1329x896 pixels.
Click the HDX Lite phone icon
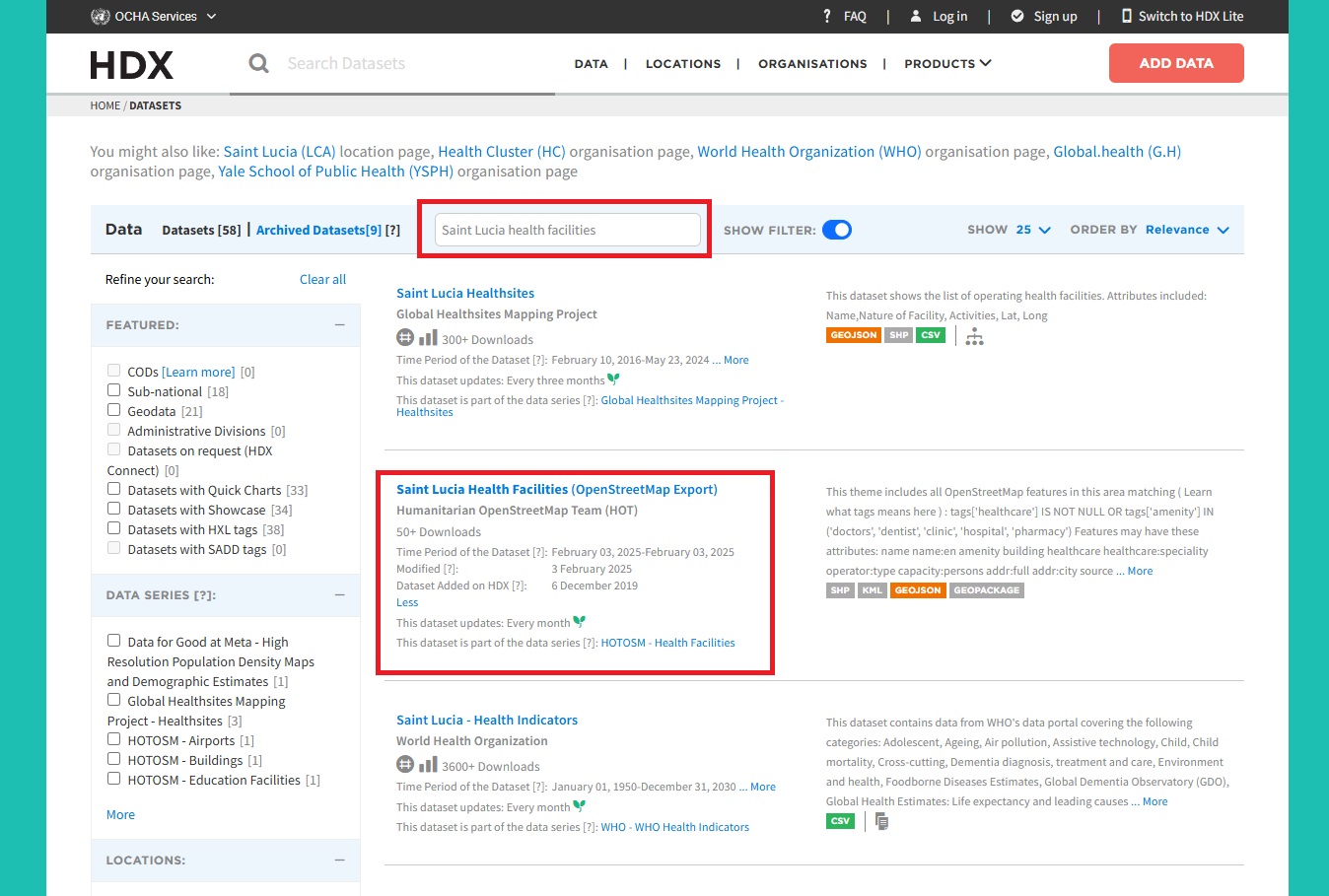pyautogui.click(x=1127, y=16)
